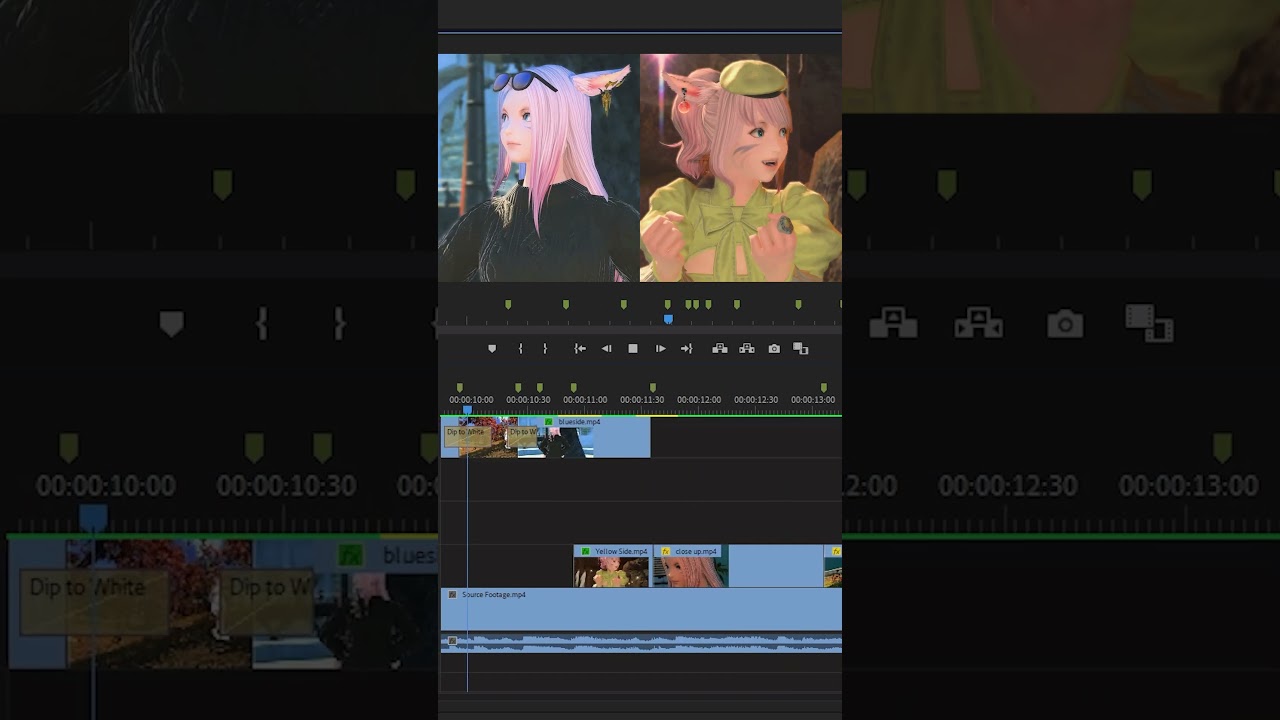Open Comparison View with the overlapping squares icon

pos(800,349)
